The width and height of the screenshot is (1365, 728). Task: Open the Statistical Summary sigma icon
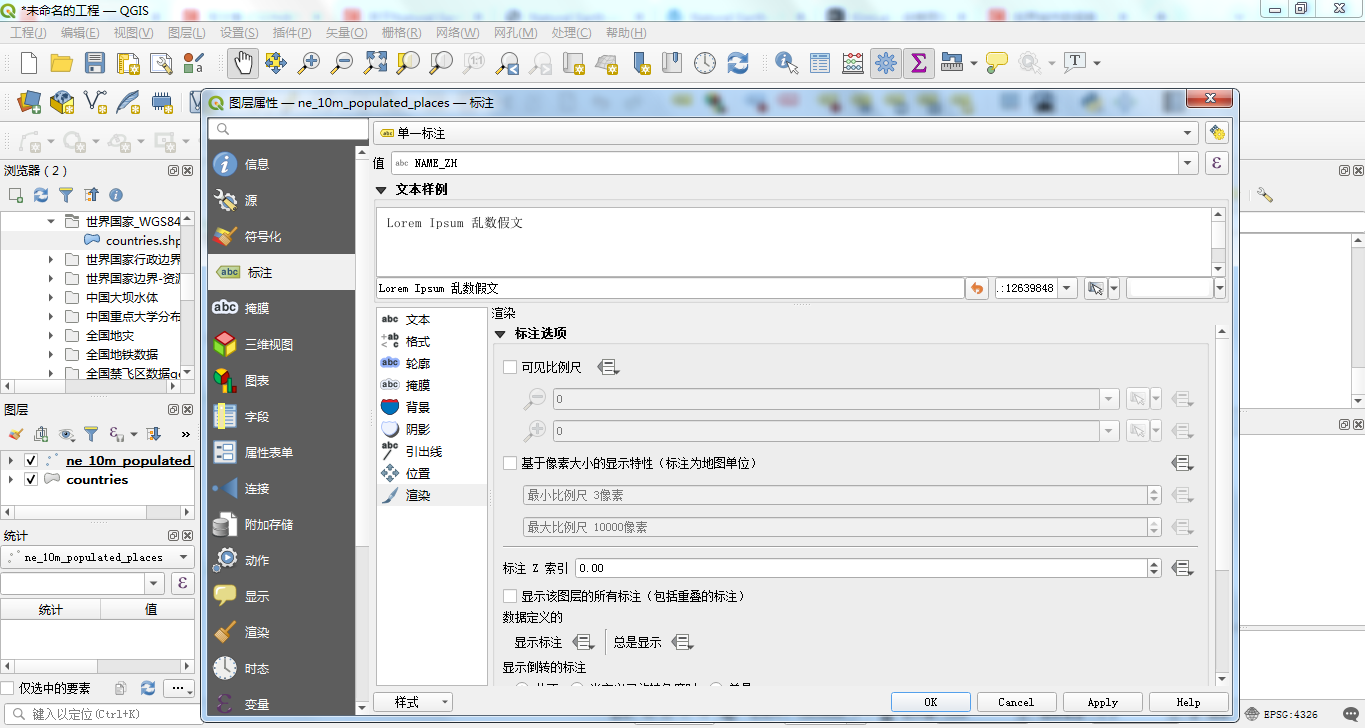pos(918,63)
